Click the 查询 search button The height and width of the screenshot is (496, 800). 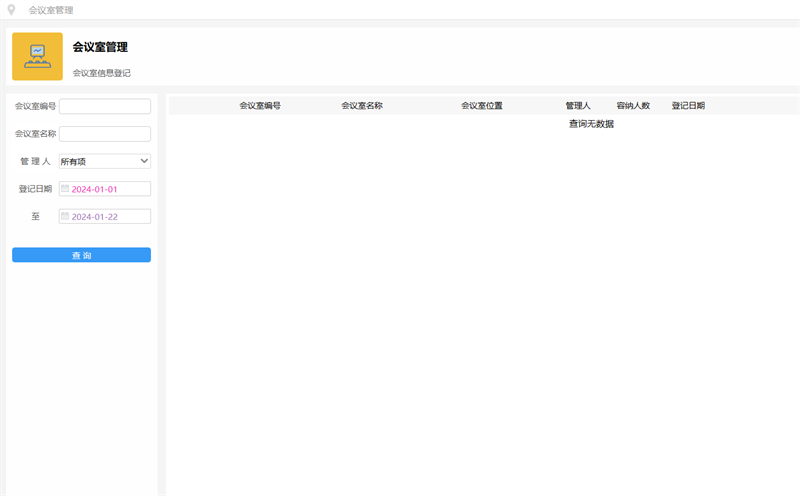(81, 255)
